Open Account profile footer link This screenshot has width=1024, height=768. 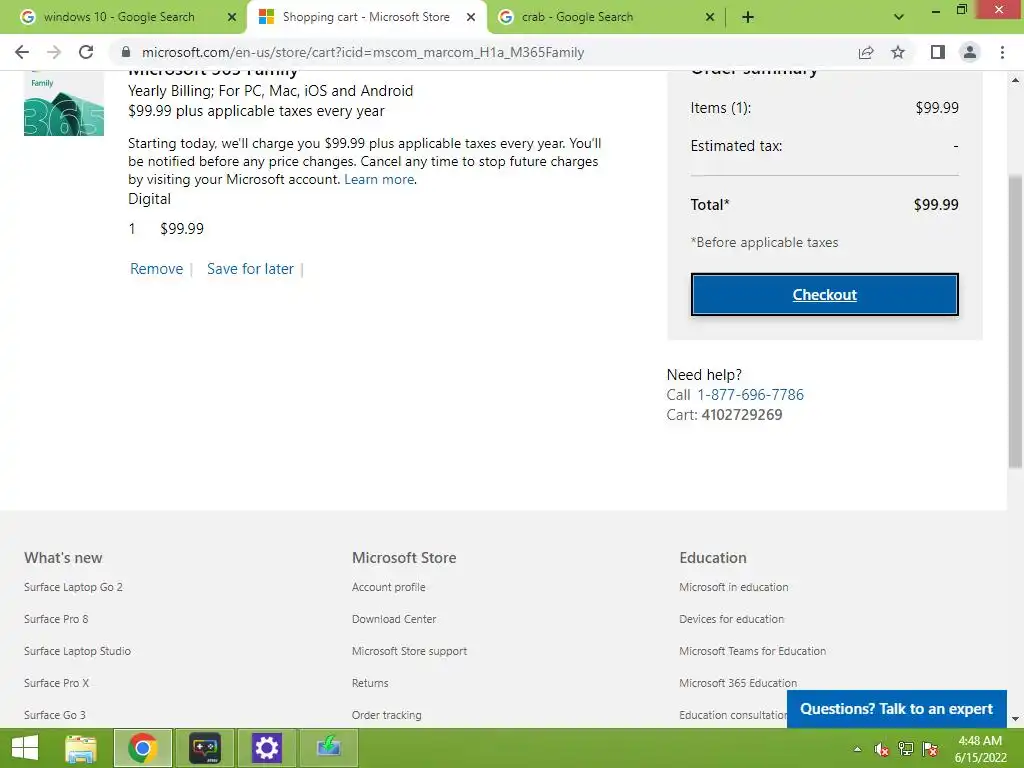[389, 587]
